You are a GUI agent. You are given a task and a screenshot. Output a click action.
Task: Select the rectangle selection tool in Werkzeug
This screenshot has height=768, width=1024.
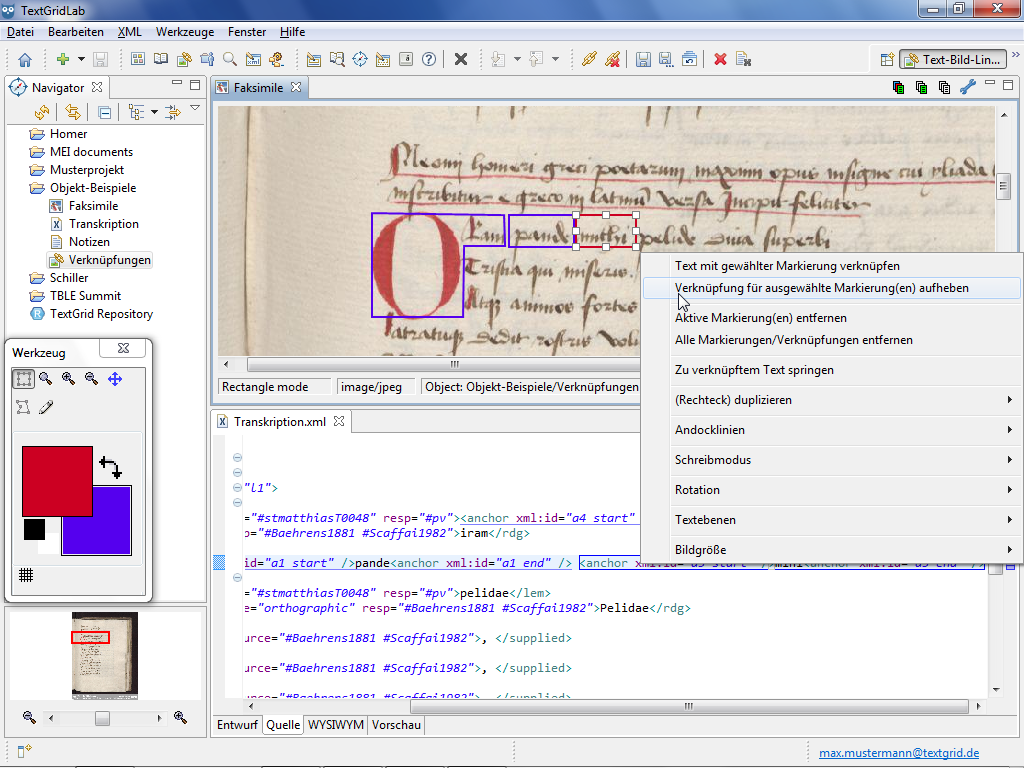(23, 379)
